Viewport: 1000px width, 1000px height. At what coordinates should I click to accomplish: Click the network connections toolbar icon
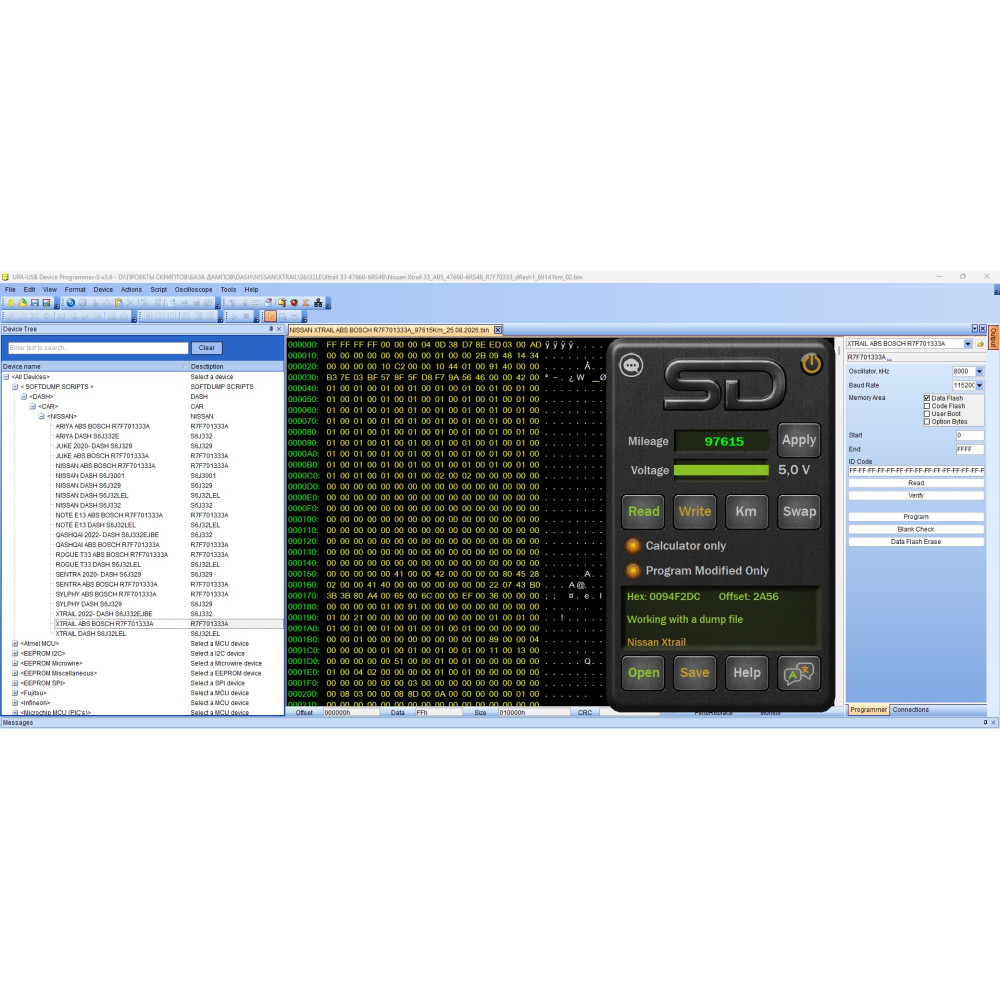point(318,303)
